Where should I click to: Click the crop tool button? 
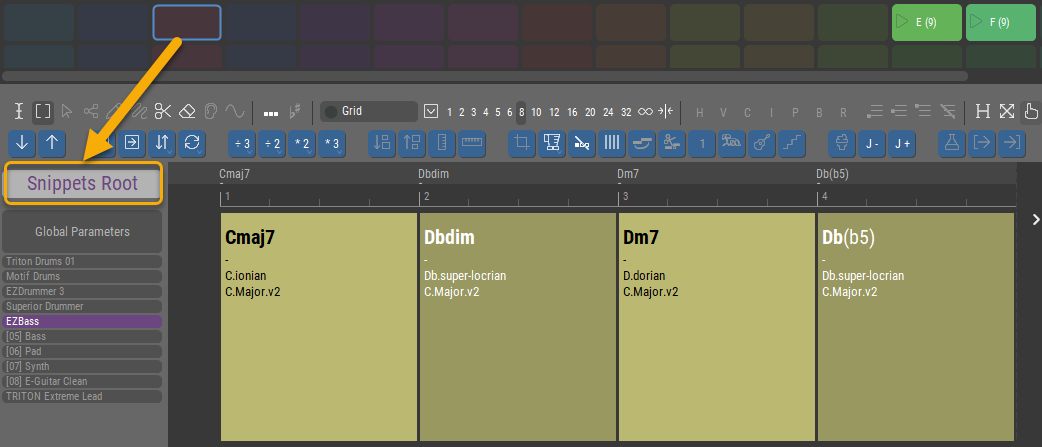click(x=521, y=143)
